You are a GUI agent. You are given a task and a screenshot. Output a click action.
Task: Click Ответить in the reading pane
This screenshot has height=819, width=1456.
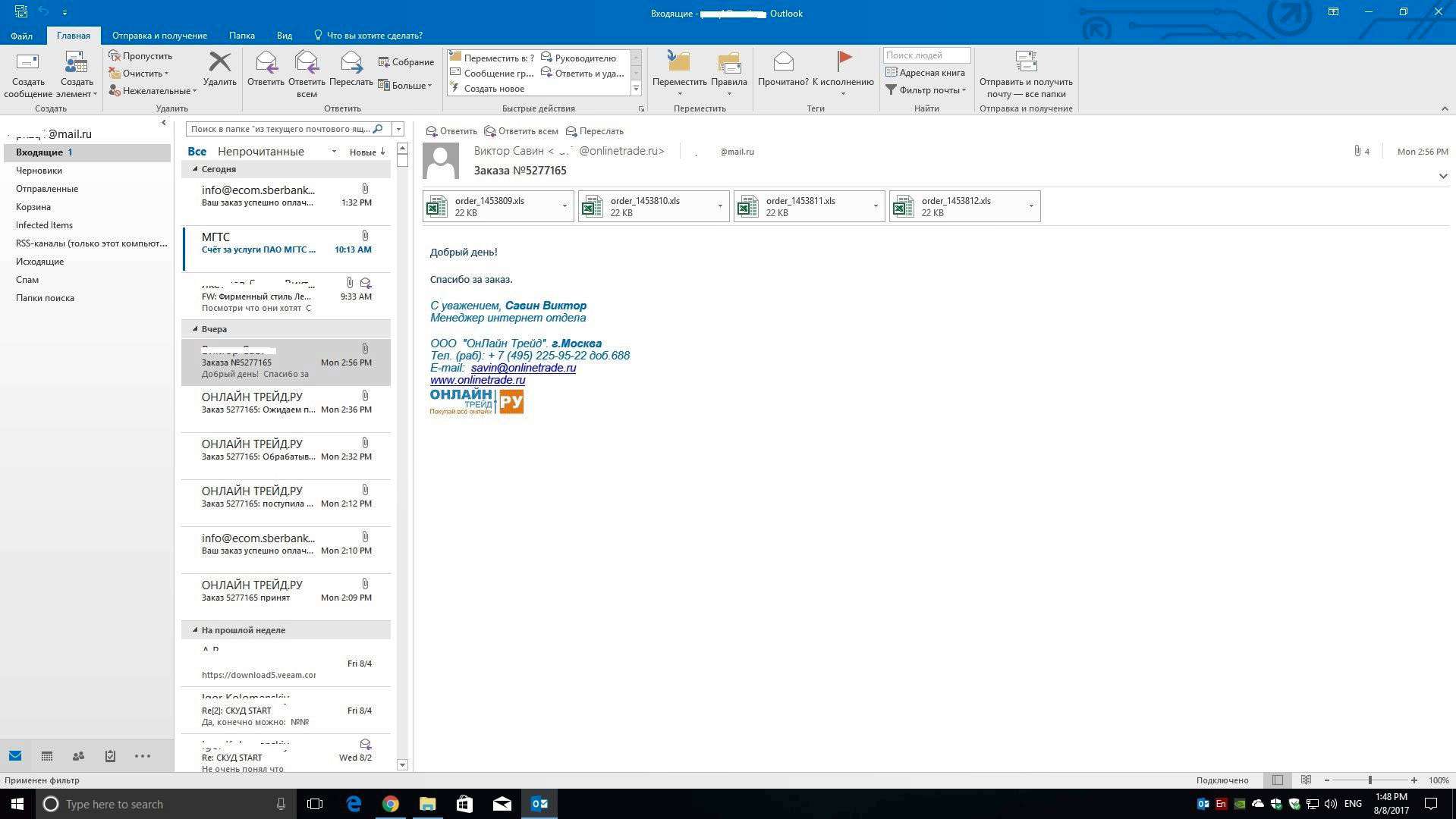pos(451,131)
